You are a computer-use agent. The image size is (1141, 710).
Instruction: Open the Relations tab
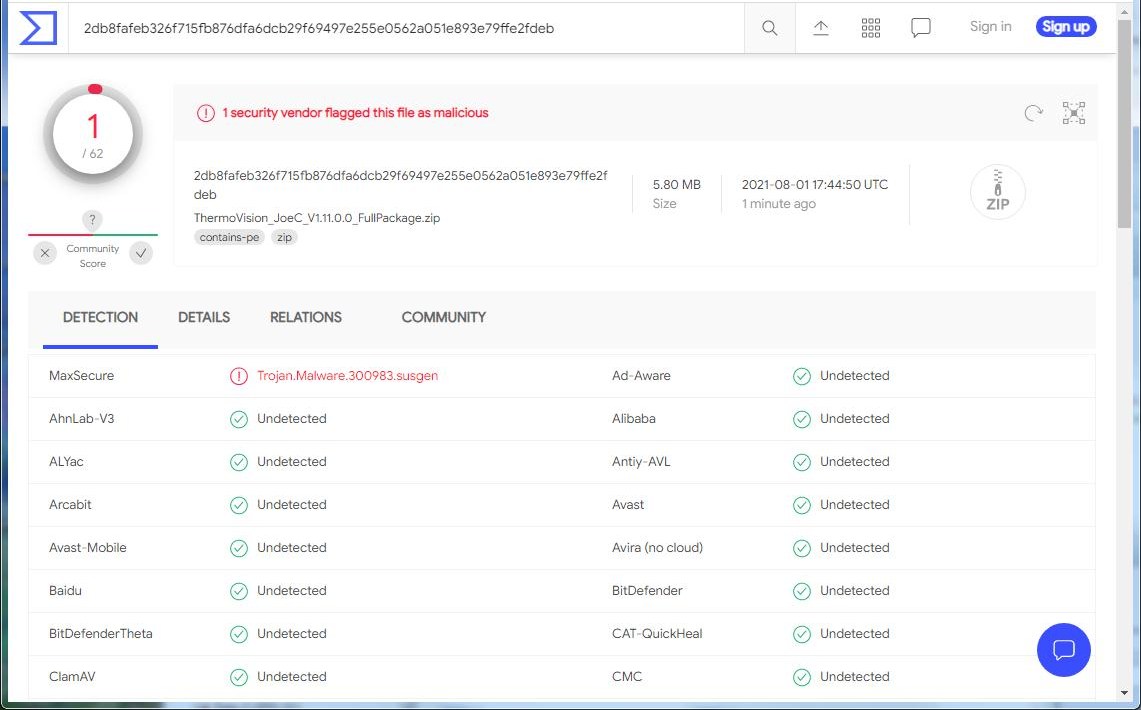coord(306,317)
